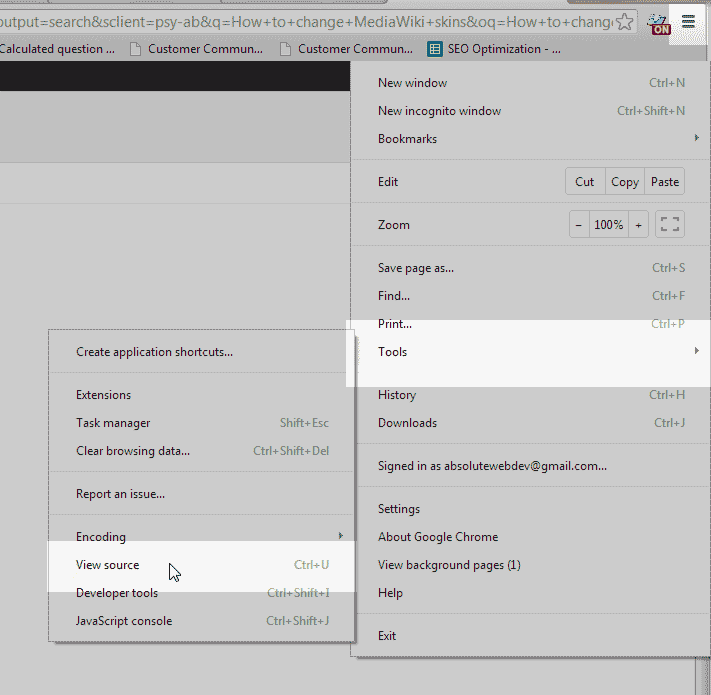Image resolution: width=711 pixels, height=695 pixels.
Task: Open History from the menu
Action: click(x=531, y=395)
